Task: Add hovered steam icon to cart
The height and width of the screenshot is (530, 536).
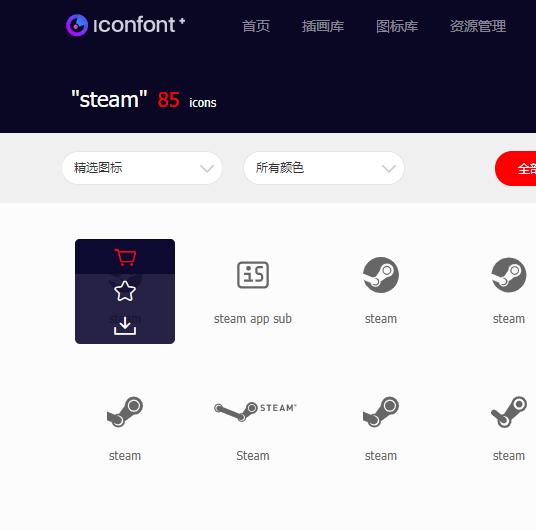Action: [x=125, y=257]
